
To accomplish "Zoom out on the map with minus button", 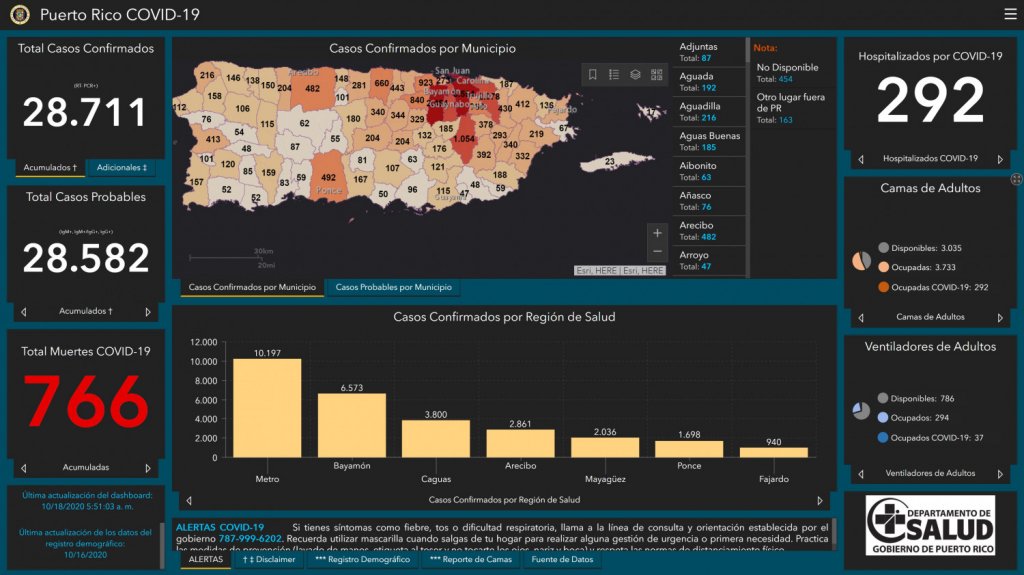I will [657, 252].
